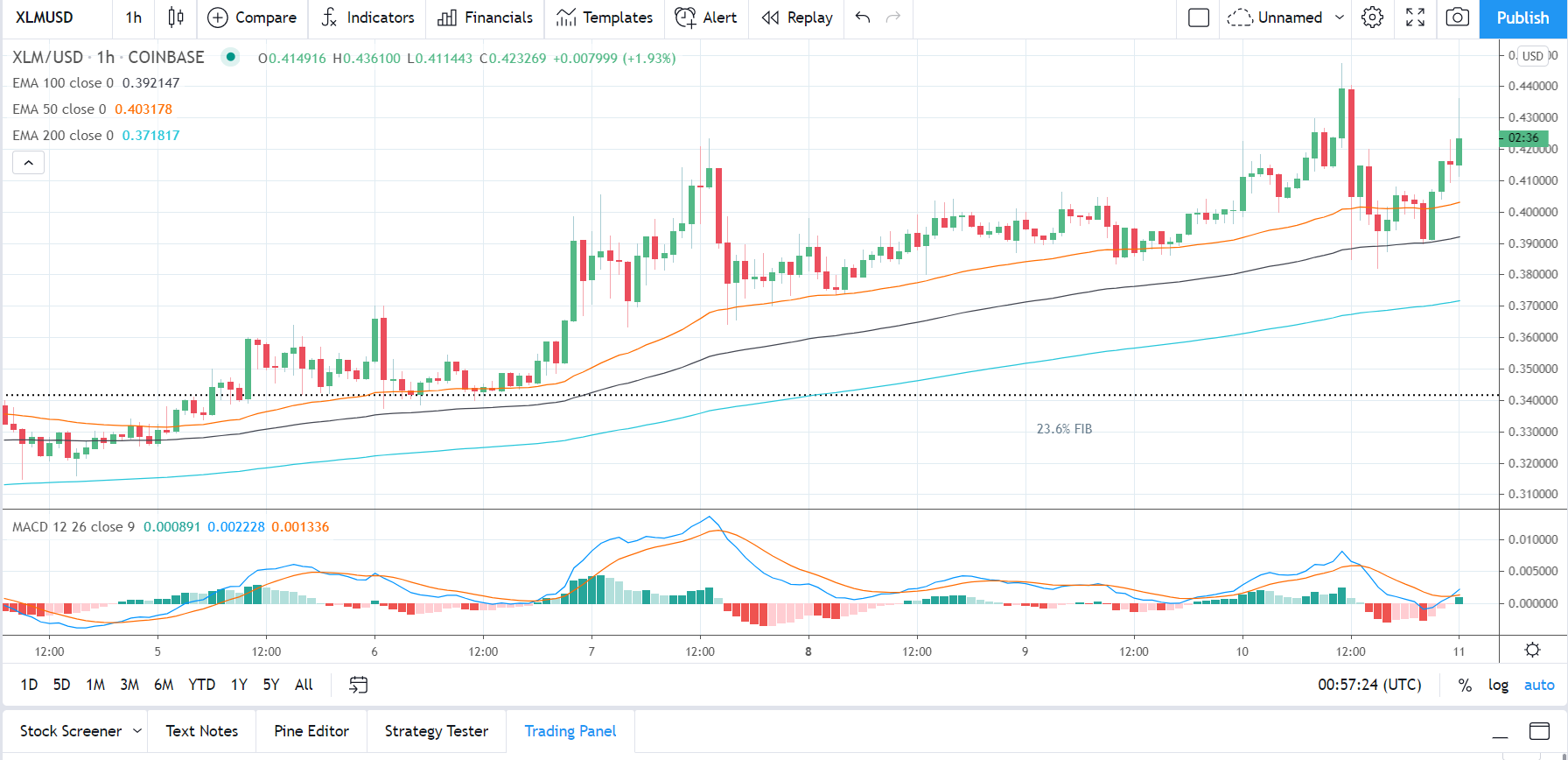Viewport: 1568px width, 760px height.
Task: Show All available data range
Action: pyautogui.click(x=304, y=685)
